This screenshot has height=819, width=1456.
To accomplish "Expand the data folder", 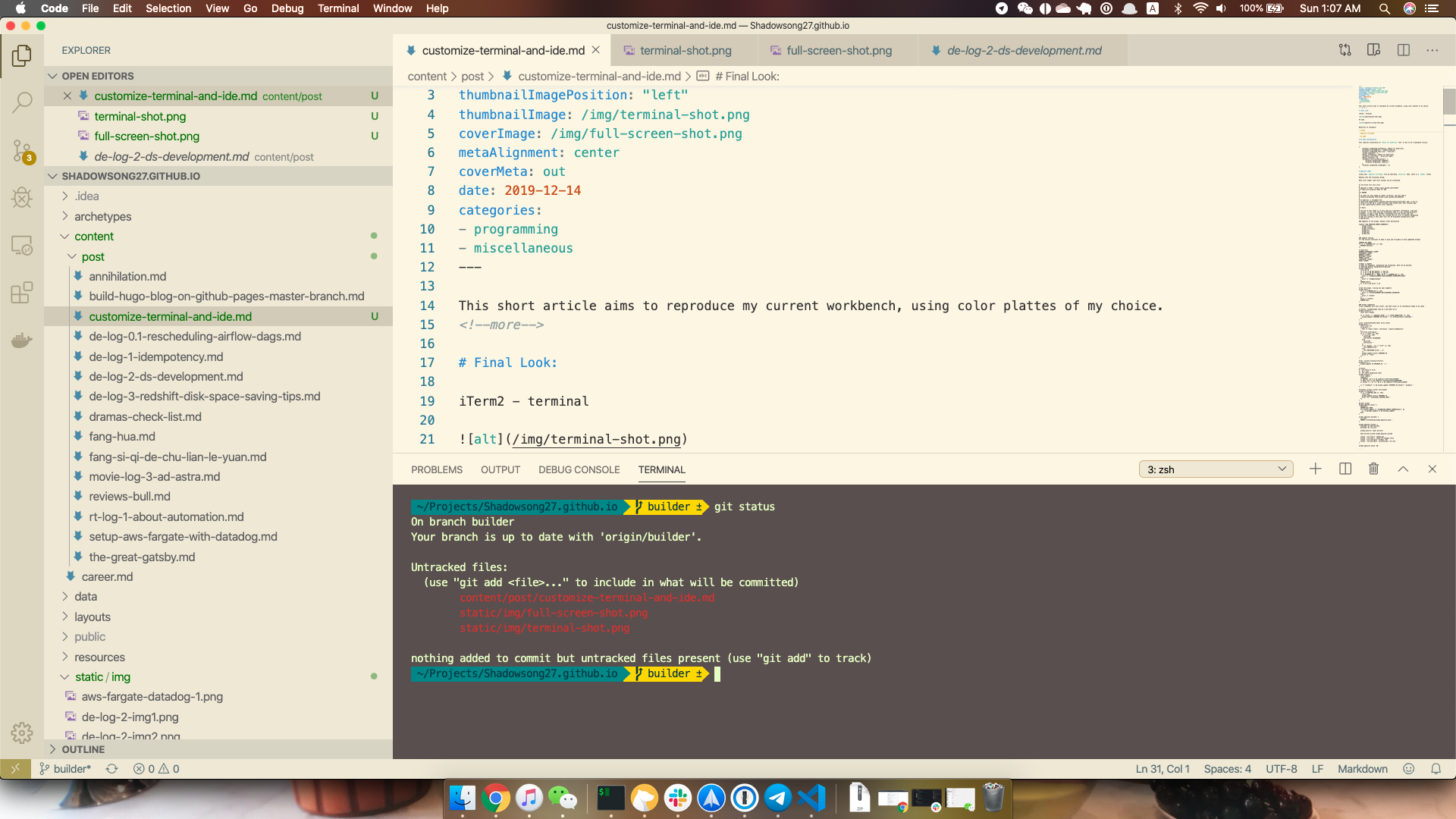I will point(86,597).
